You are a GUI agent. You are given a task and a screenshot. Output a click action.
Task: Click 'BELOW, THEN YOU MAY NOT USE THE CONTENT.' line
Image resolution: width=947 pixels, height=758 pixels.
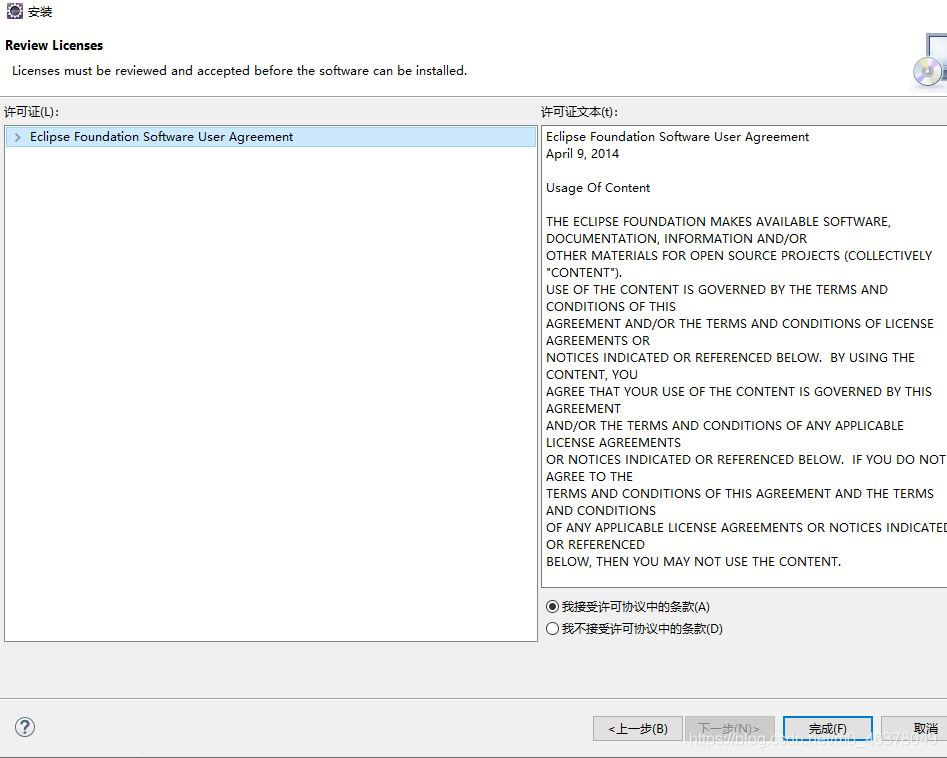[693, 562]
